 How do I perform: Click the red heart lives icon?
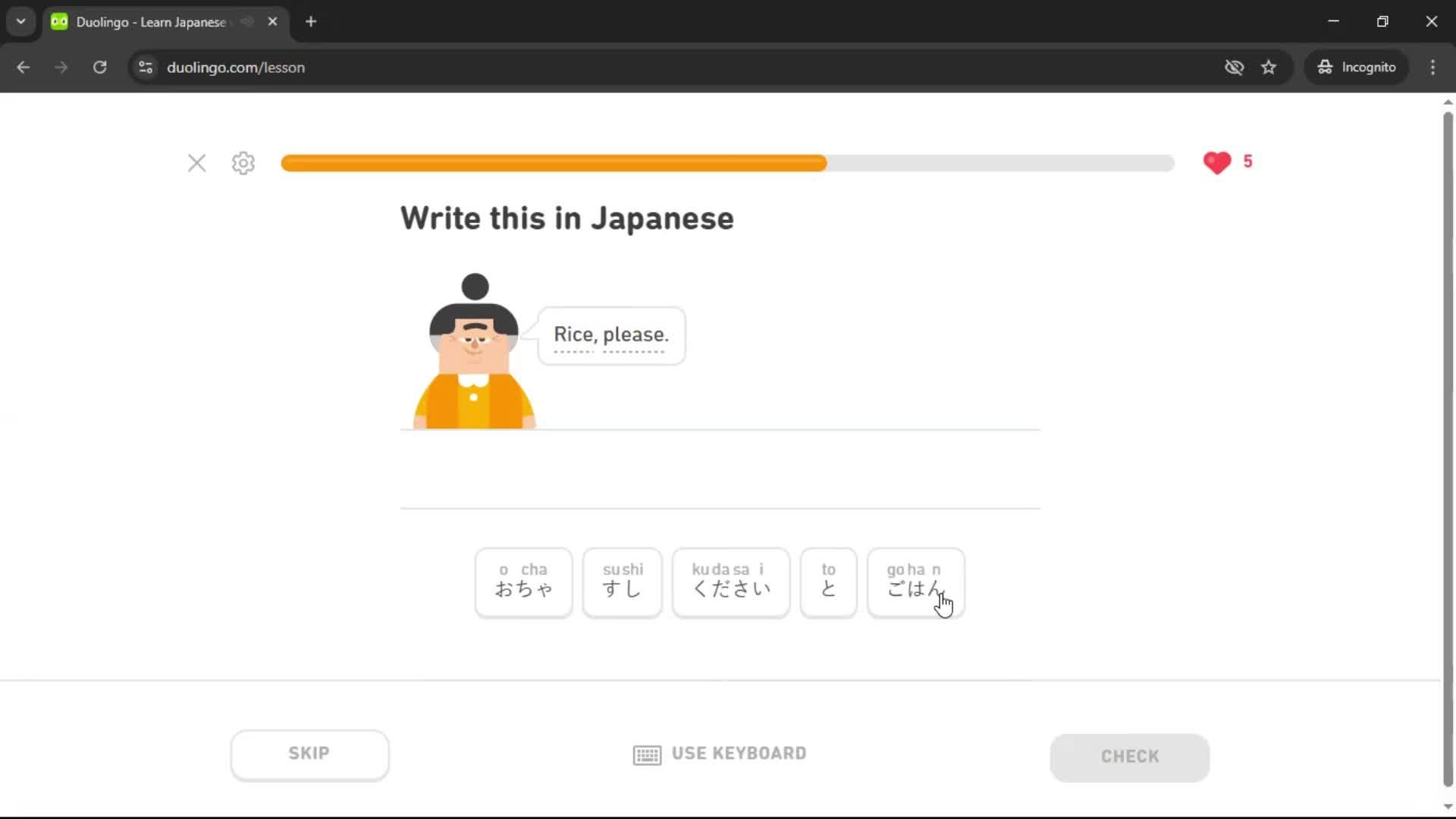(x=1216, y=162)
